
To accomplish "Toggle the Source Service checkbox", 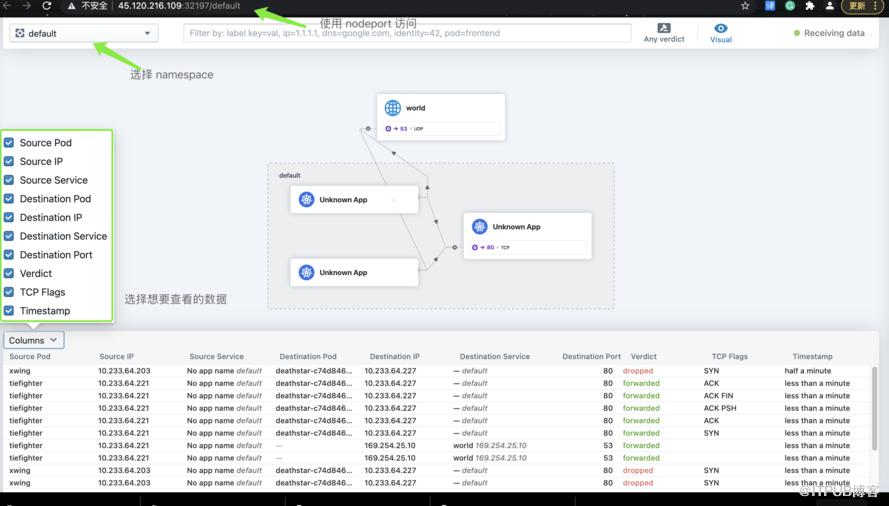I will click(9, 180).
